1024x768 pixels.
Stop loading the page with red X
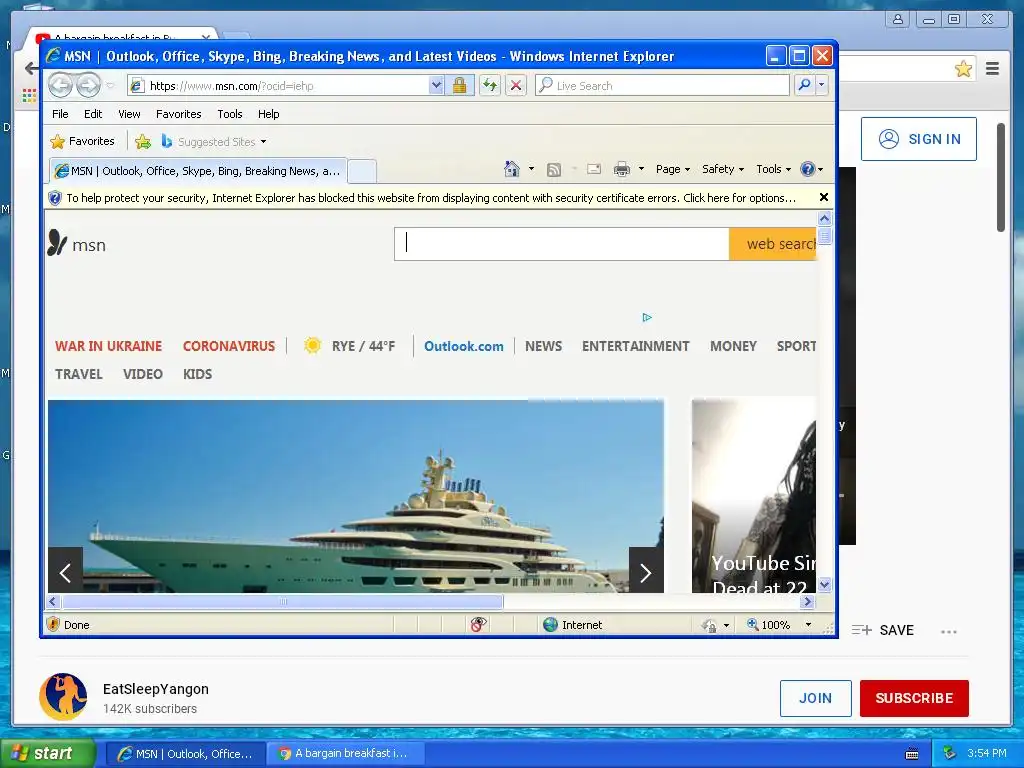(516, 85)
